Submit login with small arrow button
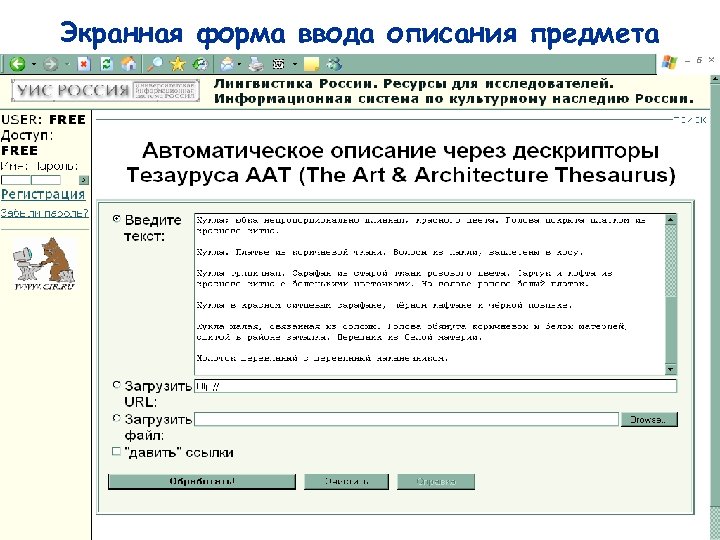The image size is (720, 540). (84, 180)
